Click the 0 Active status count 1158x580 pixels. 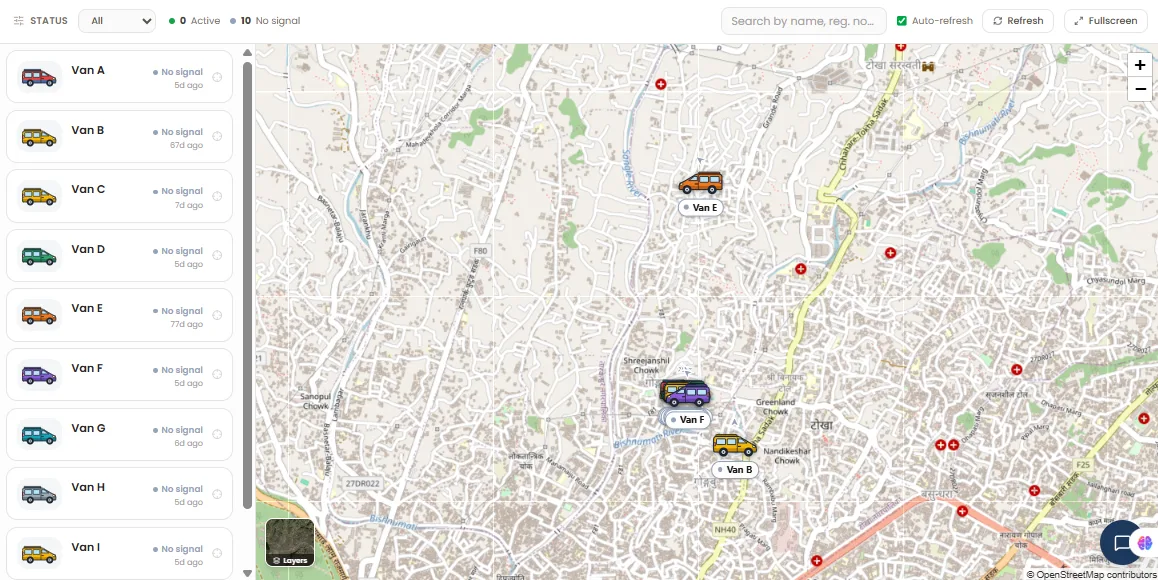(195, 21)
